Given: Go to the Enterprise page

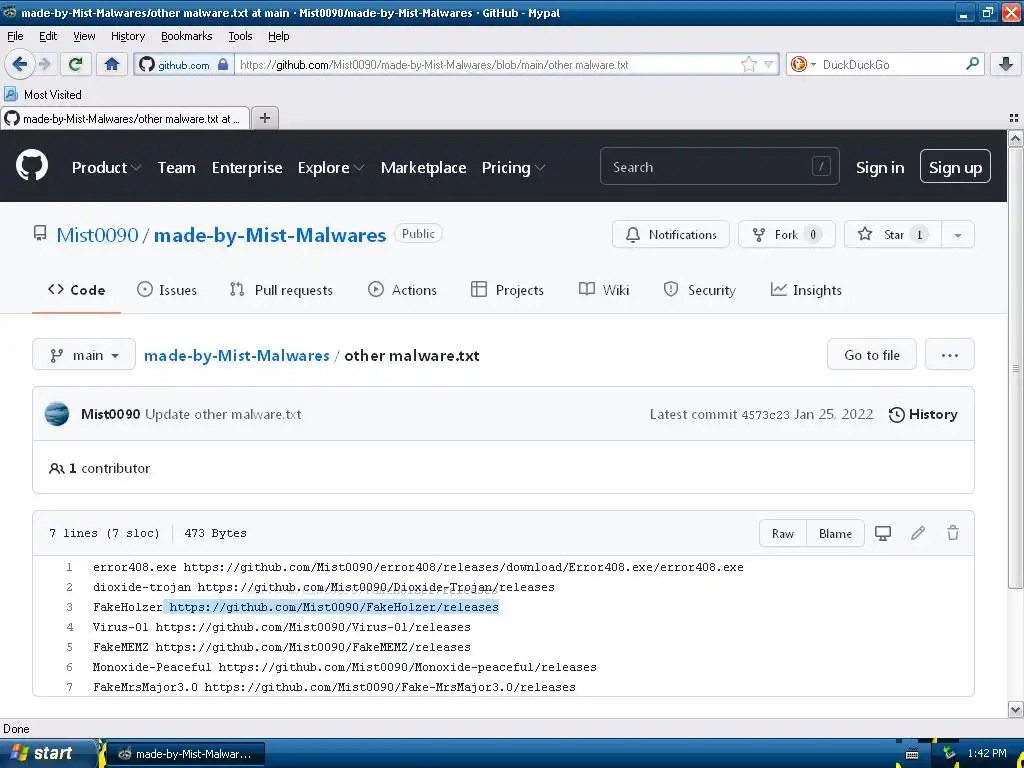Looking at the screenshot, I should 247,168.
